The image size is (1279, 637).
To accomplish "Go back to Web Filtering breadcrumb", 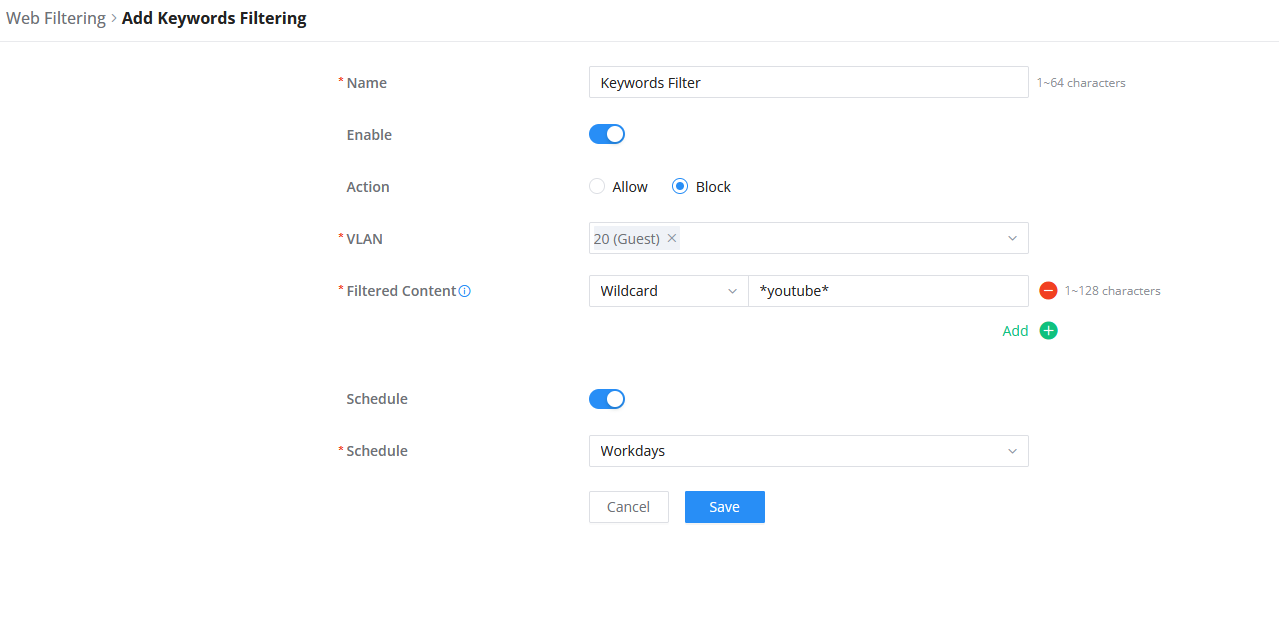I will 56,18.
